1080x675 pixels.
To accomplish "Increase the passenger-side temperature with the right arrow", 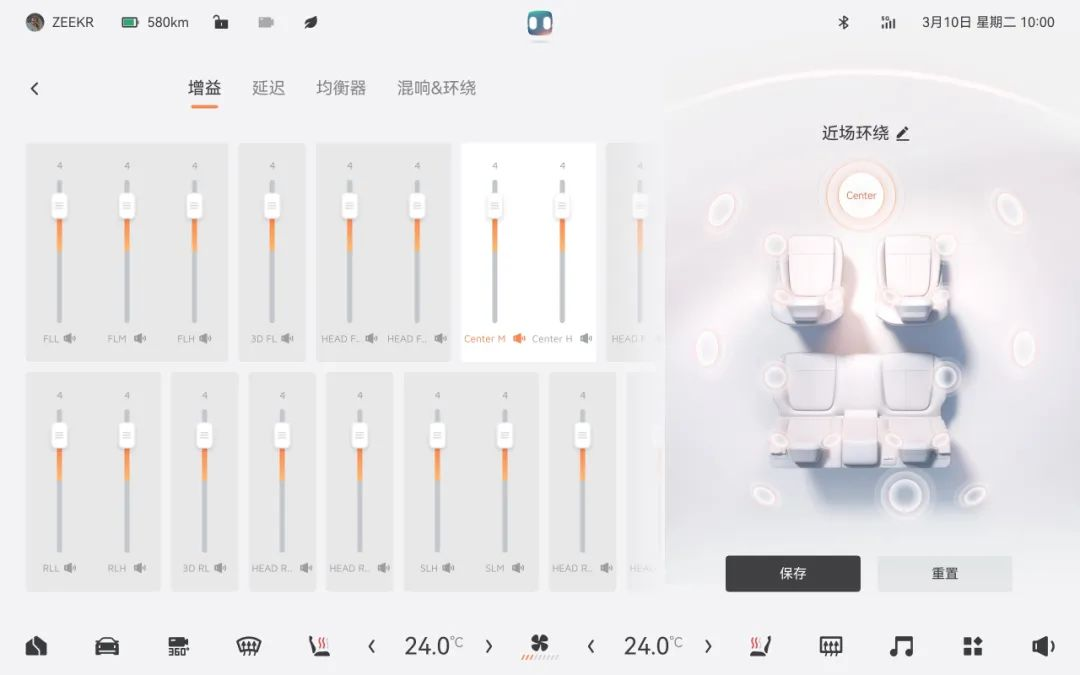I will [x=708, y=646].
